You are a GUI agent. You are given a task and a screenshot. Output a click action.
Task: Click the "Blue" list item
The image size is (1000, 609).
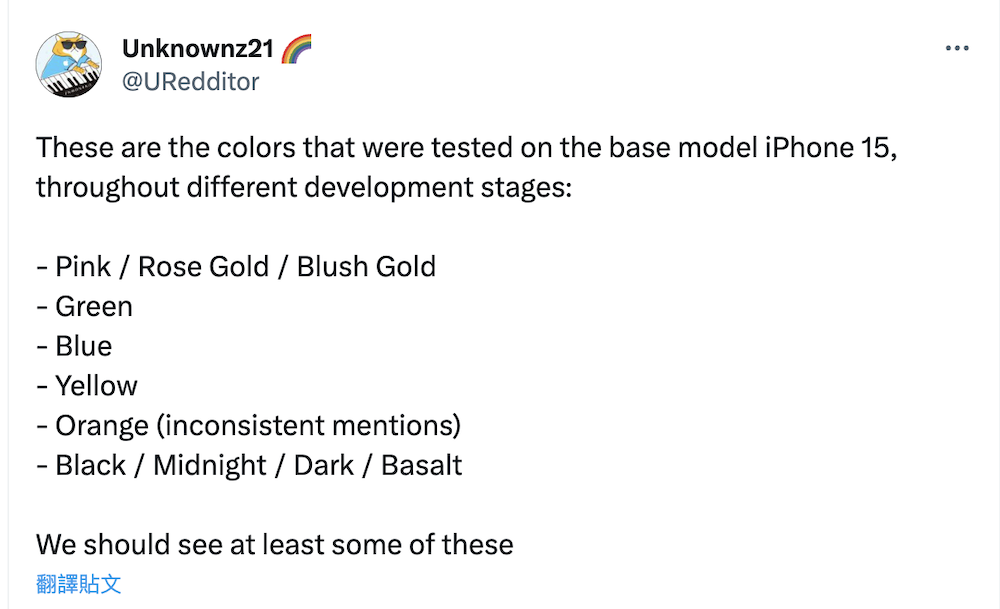(83, 346)
